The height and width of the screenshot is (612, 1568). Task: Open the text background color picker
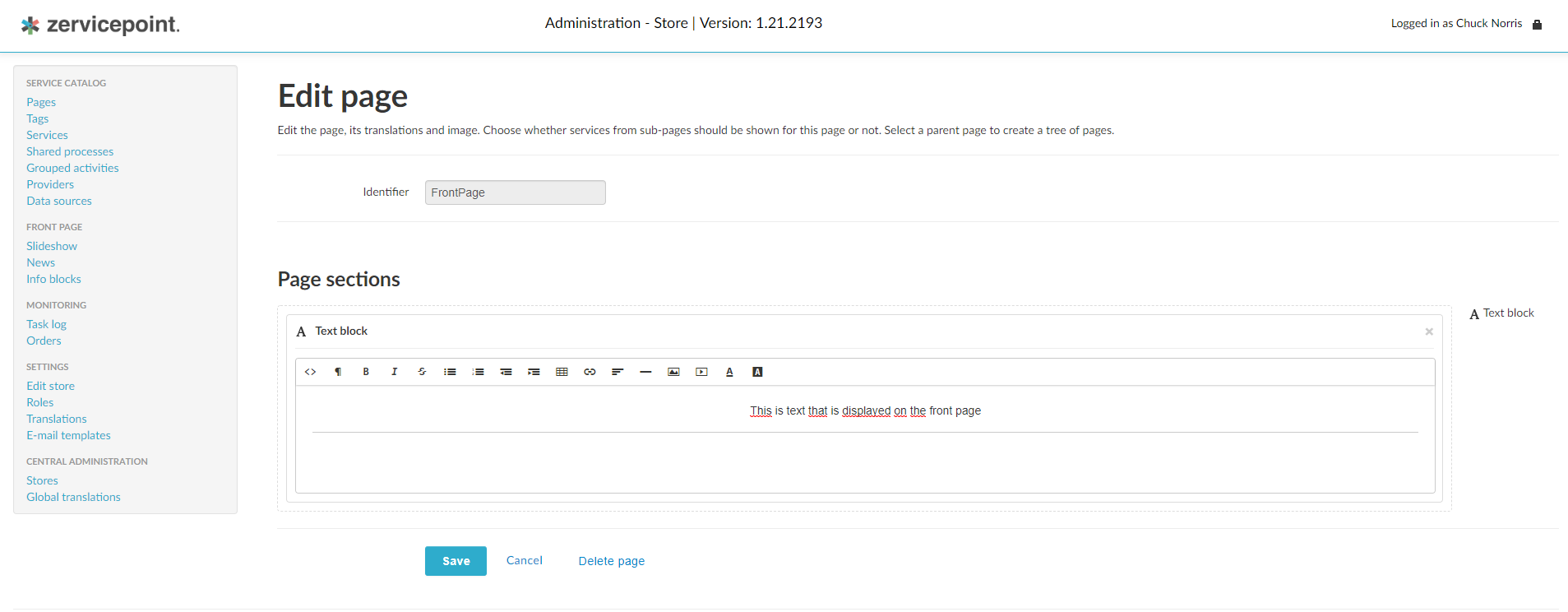pos(757,372)
